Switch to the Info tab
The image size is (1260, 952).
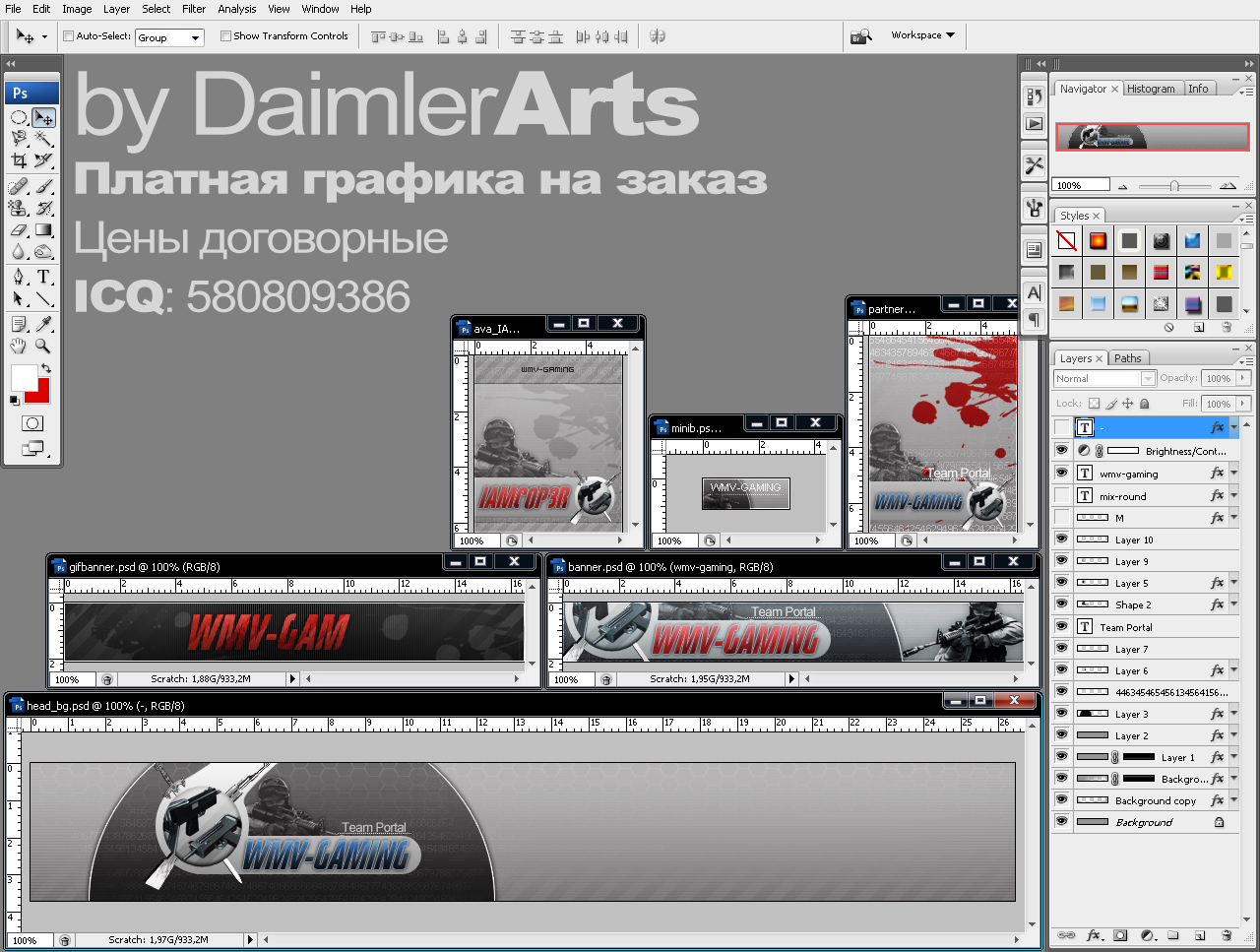coord(1198,89)
